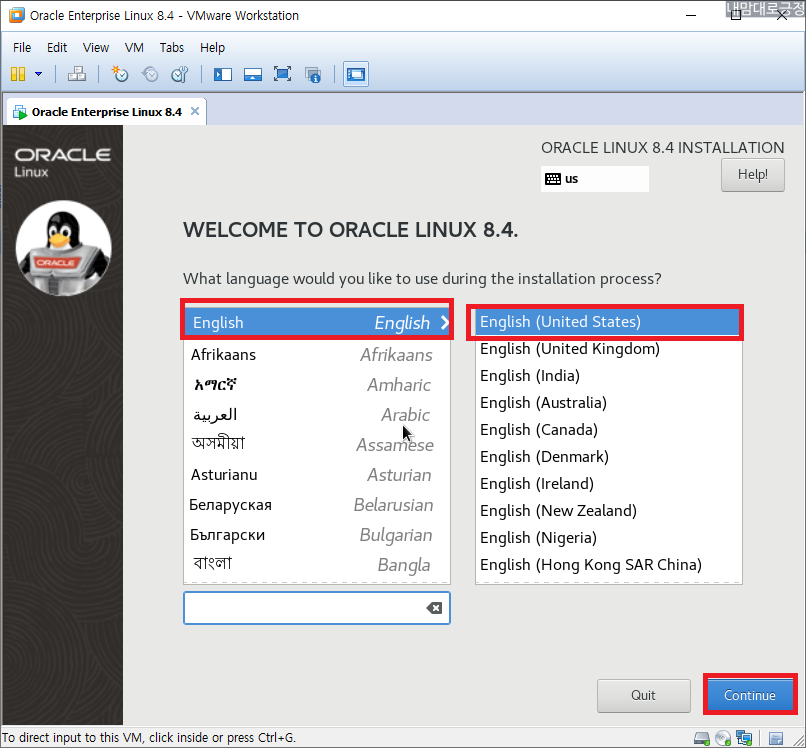Click the network adapter status icon
The width and height of the screenshot is (806, 748).
[x=744, y=738]
